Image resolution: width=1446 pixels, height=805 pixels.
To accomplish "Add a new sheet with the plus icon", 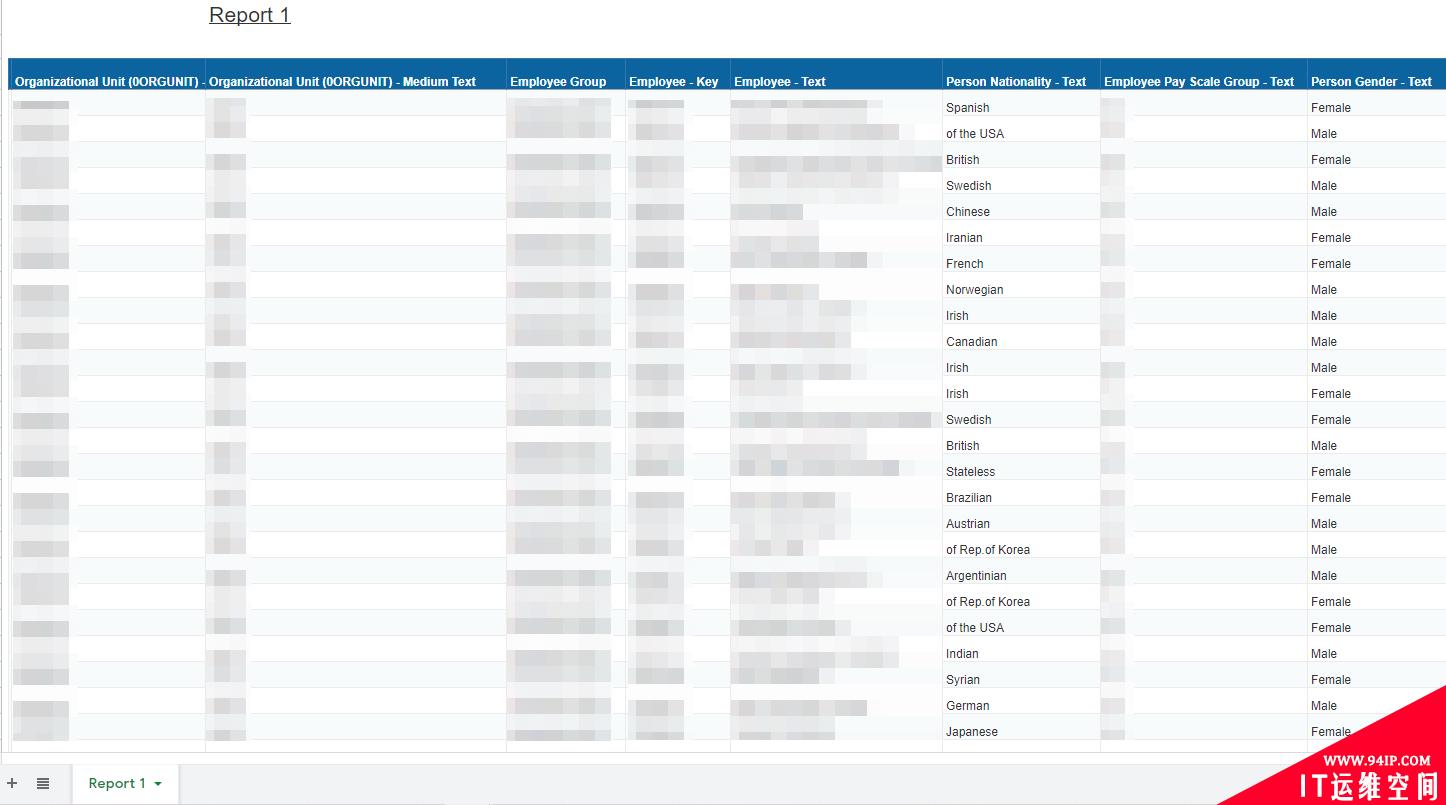I will [x=12, y=784].
